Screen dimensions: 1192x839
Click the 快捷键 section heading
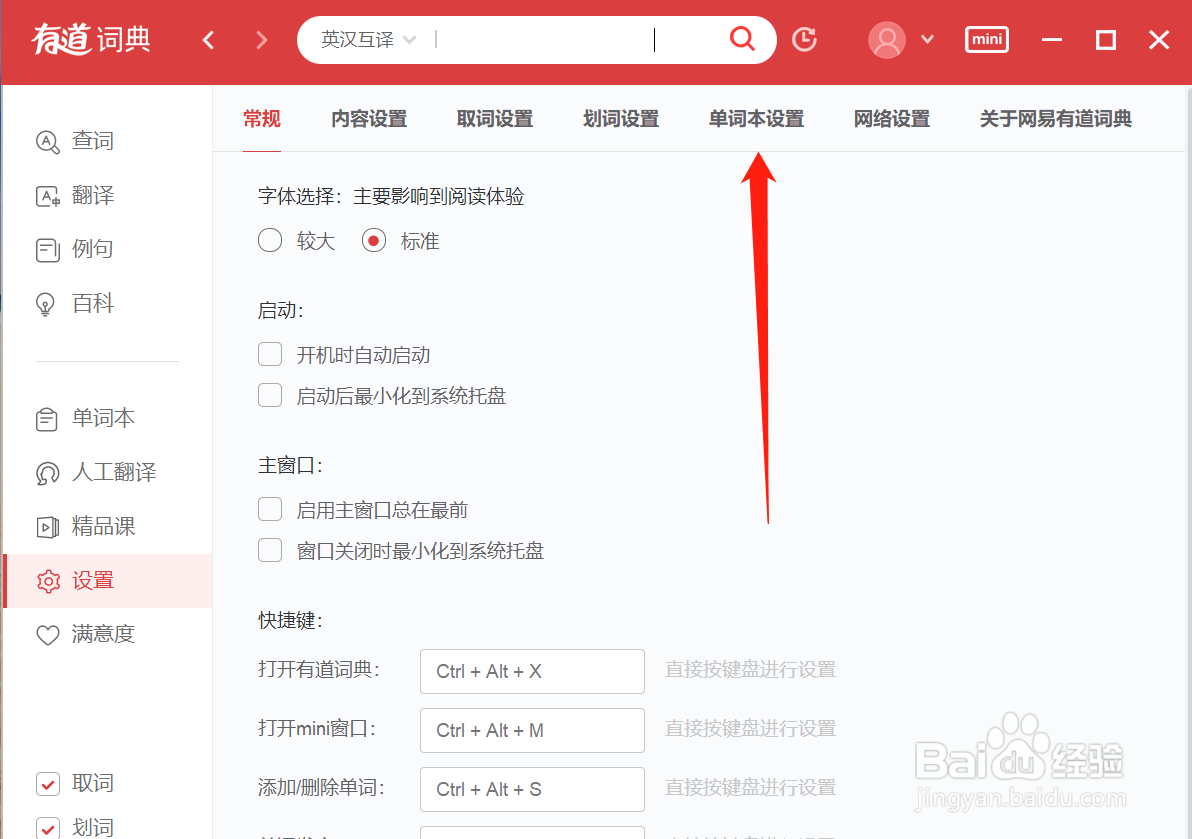click(290, 620)
